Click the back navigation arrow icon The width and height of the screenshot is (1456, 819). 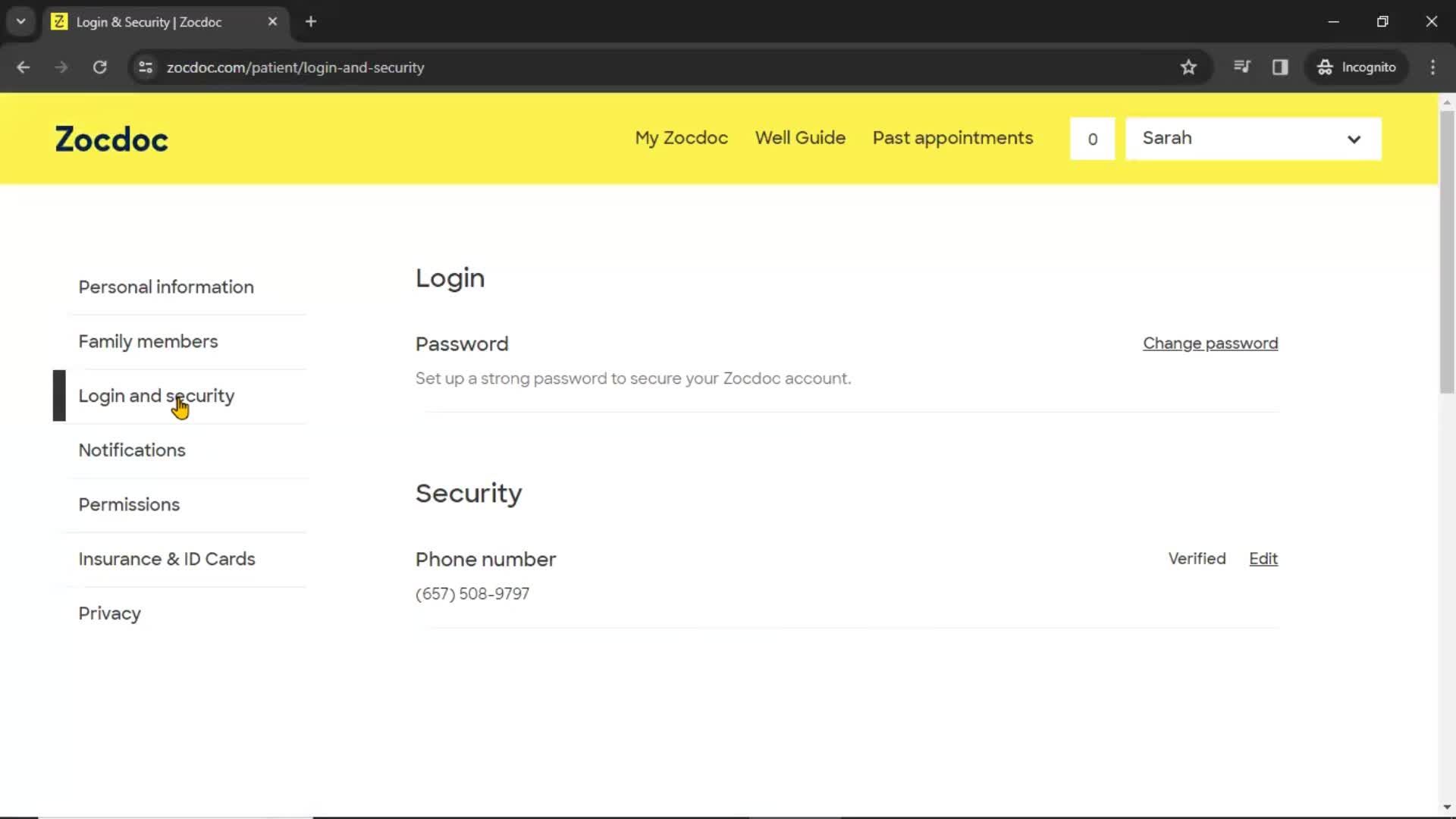(23, 67)
